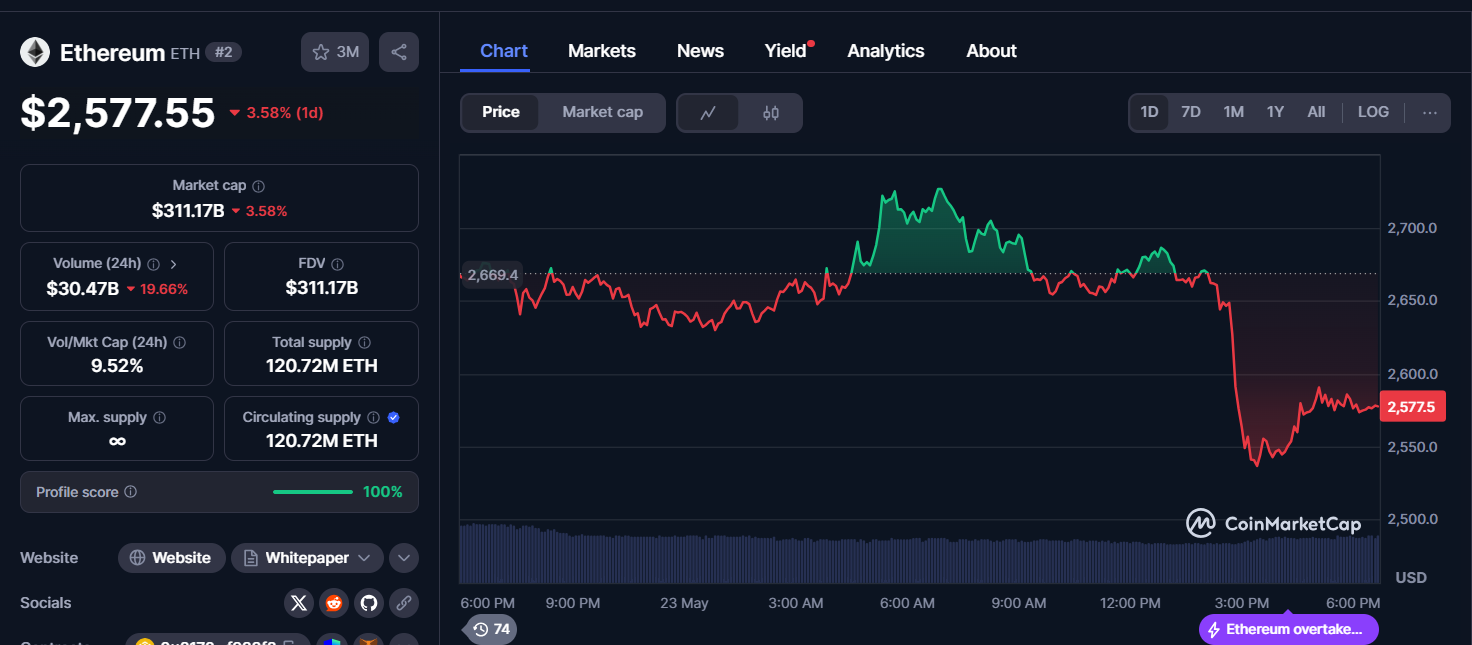Click the '23 May' date label on axis
This screenshot has height=645, width=1472.
[684, 603]
